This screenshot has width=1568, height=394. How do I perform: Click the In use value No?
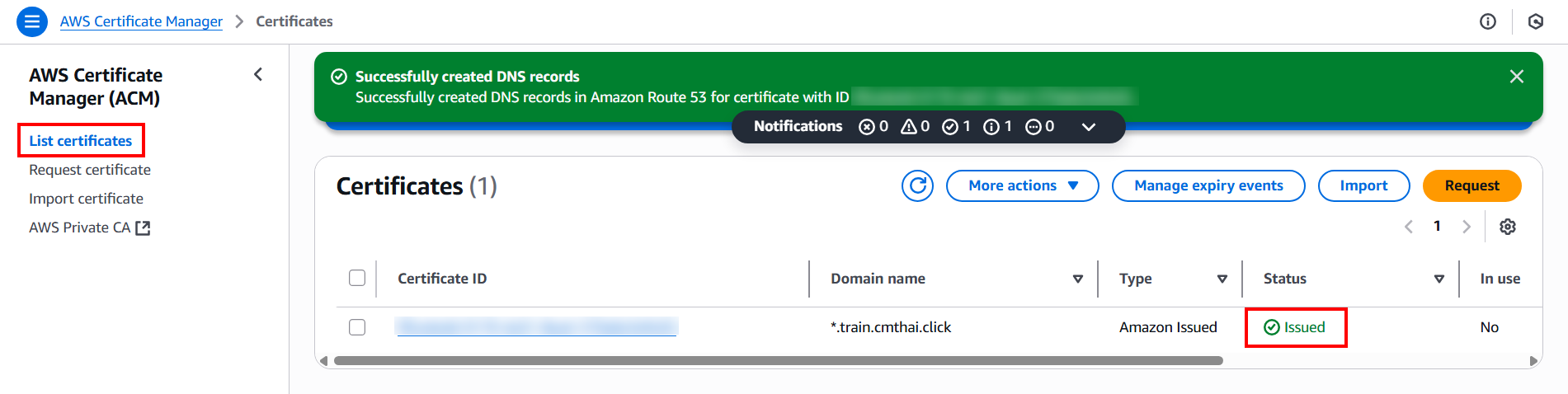(x=1489, y=327)
